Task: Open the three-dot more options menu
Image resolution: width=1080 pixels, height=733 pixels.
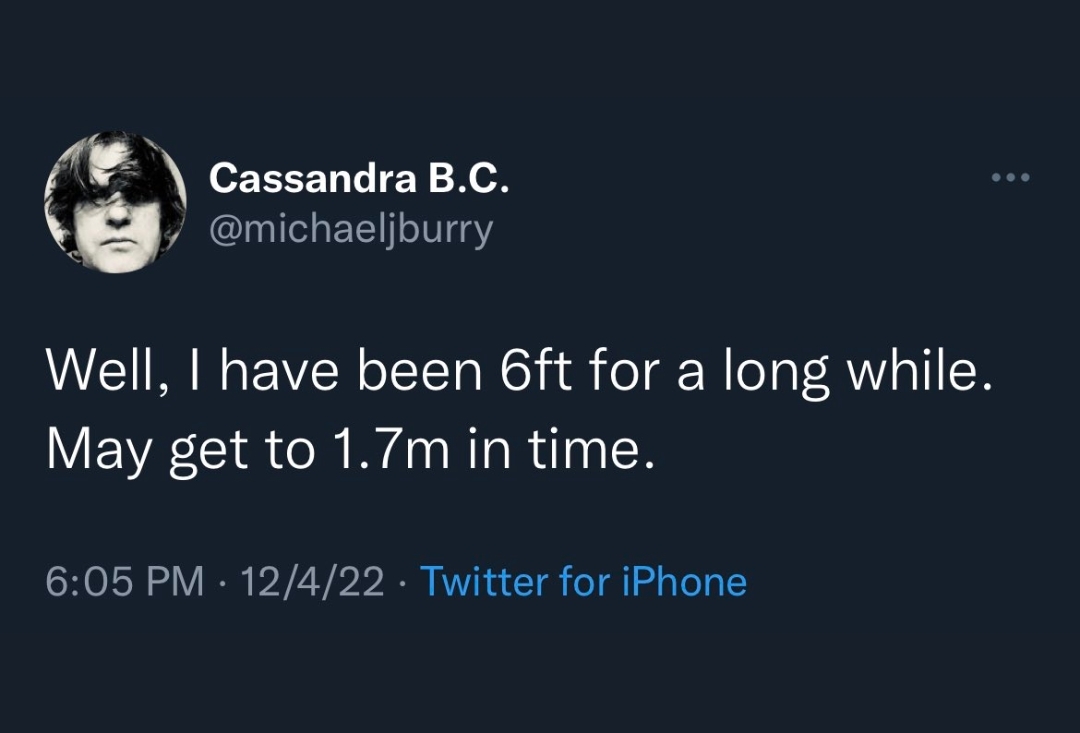Action: [1010, 179]
